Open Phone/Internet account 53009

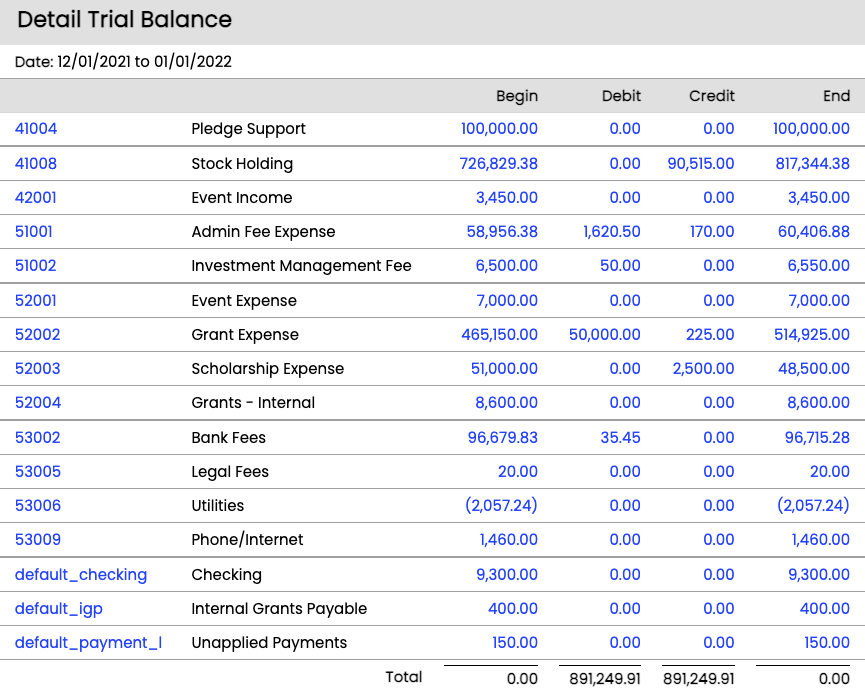click(35, 540)
